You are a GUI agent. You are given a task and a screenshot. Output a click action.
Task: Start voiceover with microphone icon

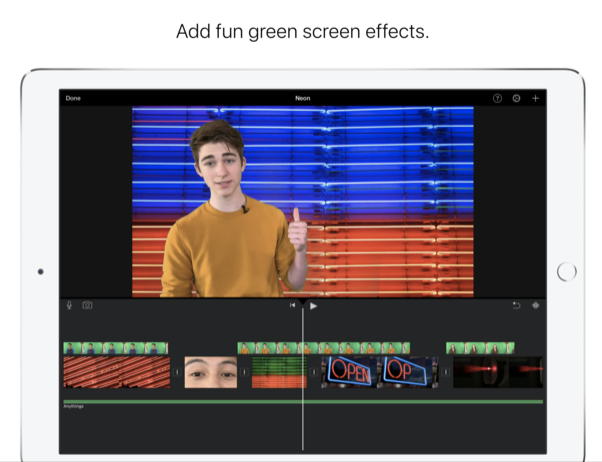(69, 305)
